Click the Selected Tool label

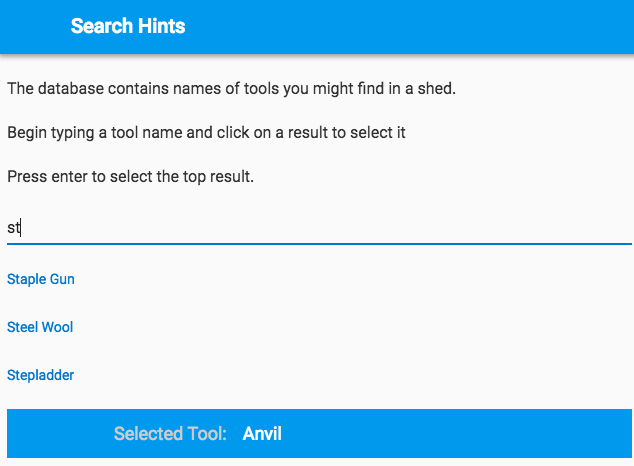pos(170,434)
